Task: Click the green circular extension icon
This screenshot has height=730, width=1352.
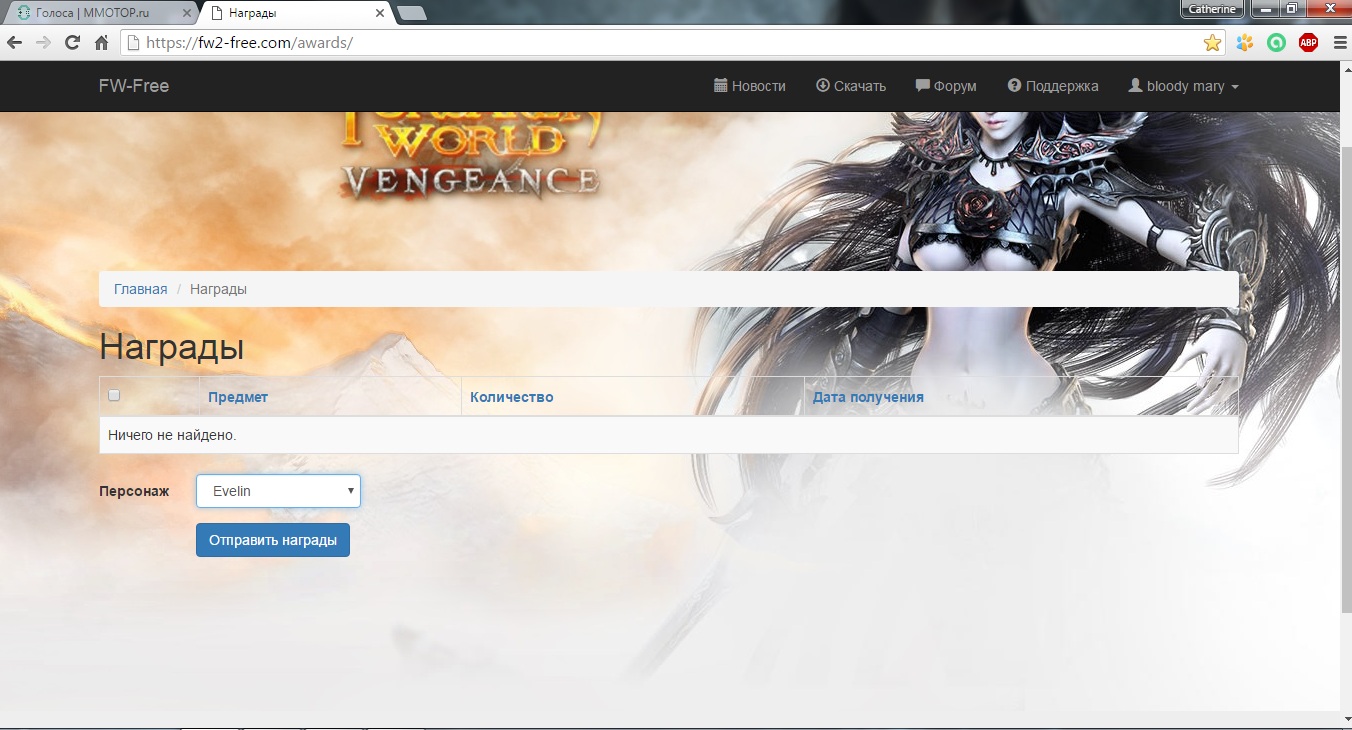Action: pyautogui.click(x=1276, y=43)
